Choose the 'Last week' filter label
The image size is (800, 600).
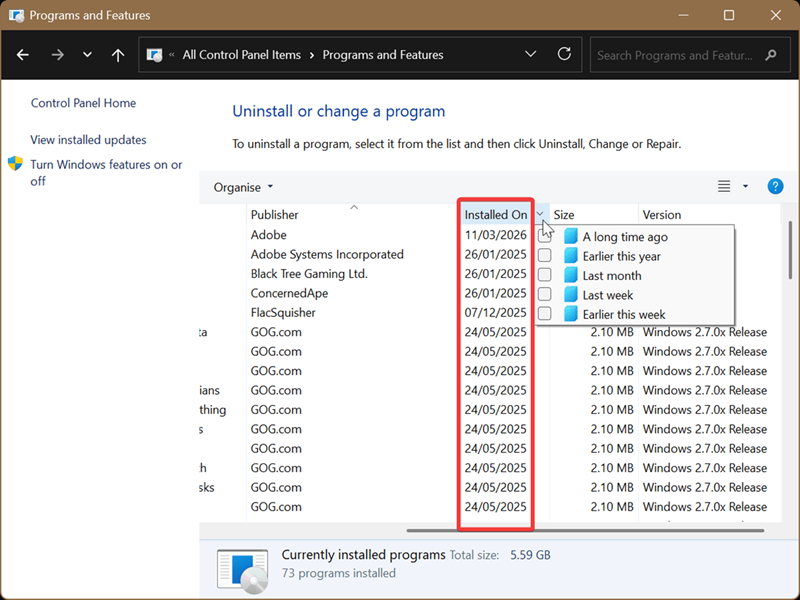tap(608, 295)
